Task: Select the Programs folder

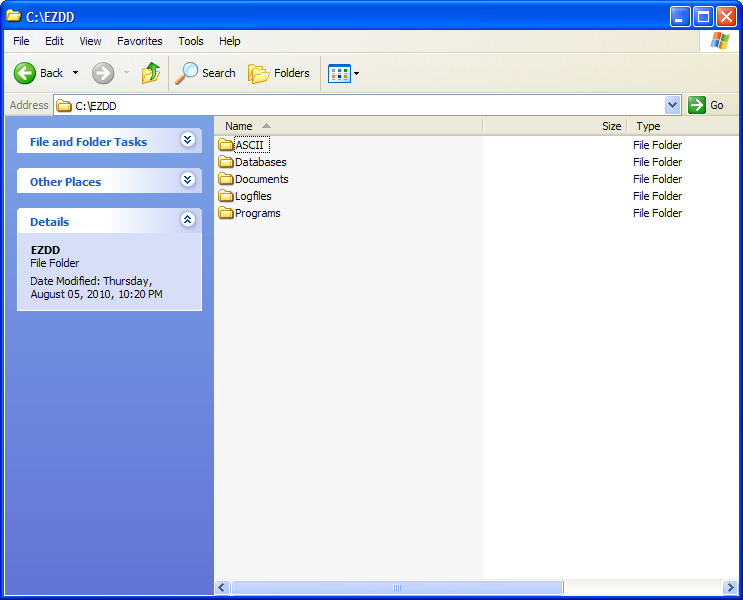Action: click(256, 213)
